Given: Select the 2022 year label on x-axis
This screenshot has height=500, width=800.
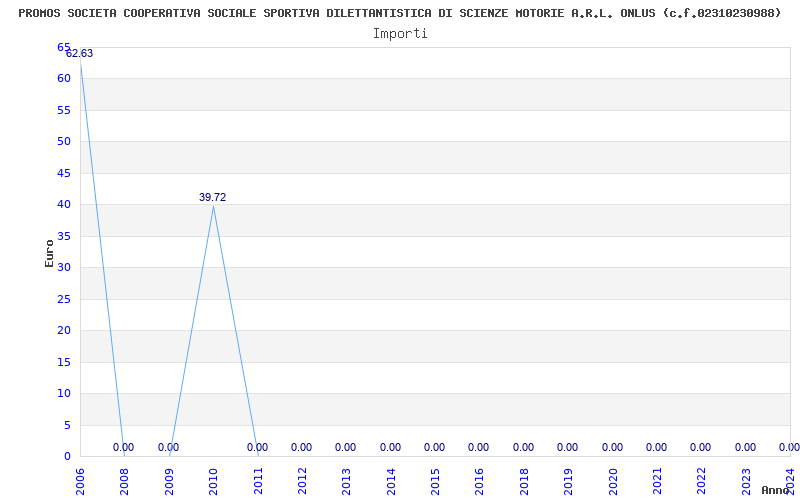Looking at the screenshot, I should (702, 481).
